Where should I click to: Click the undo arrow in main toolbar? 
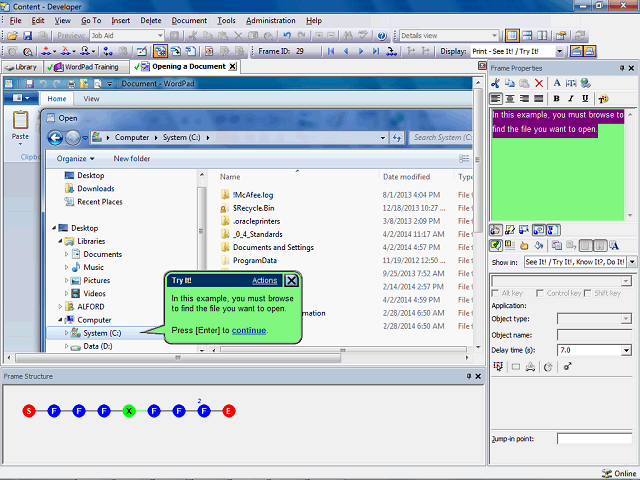[x=287, y=36]
